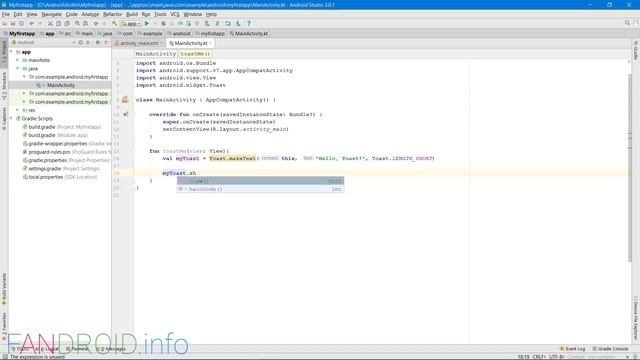Expand the res folder
640x360 pixels.
coord(18,110)
